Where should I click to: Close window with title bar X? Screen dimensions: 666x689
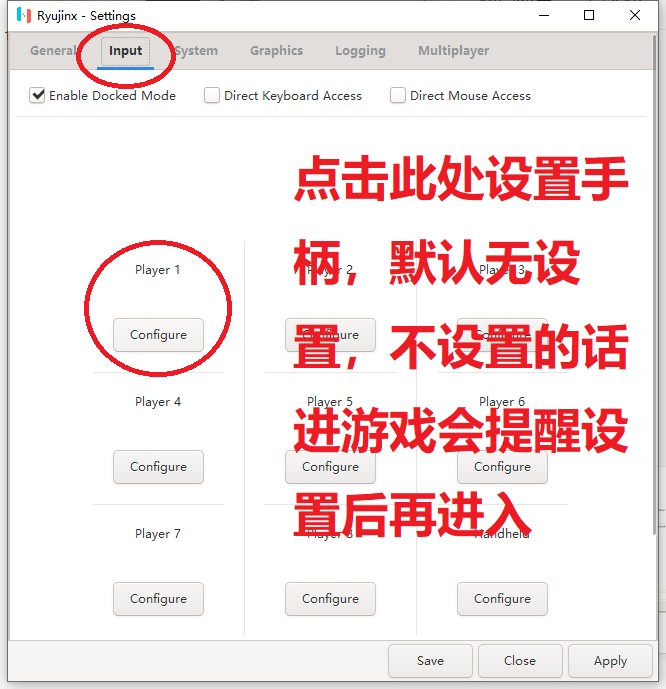[x=634, y=15]
